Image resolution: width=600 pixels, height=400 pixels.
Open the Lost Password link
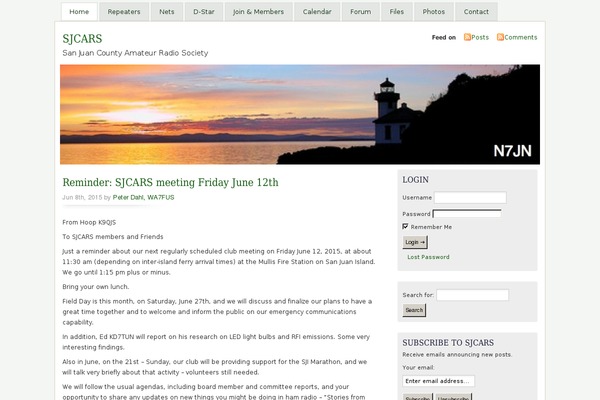click(428, 257)
